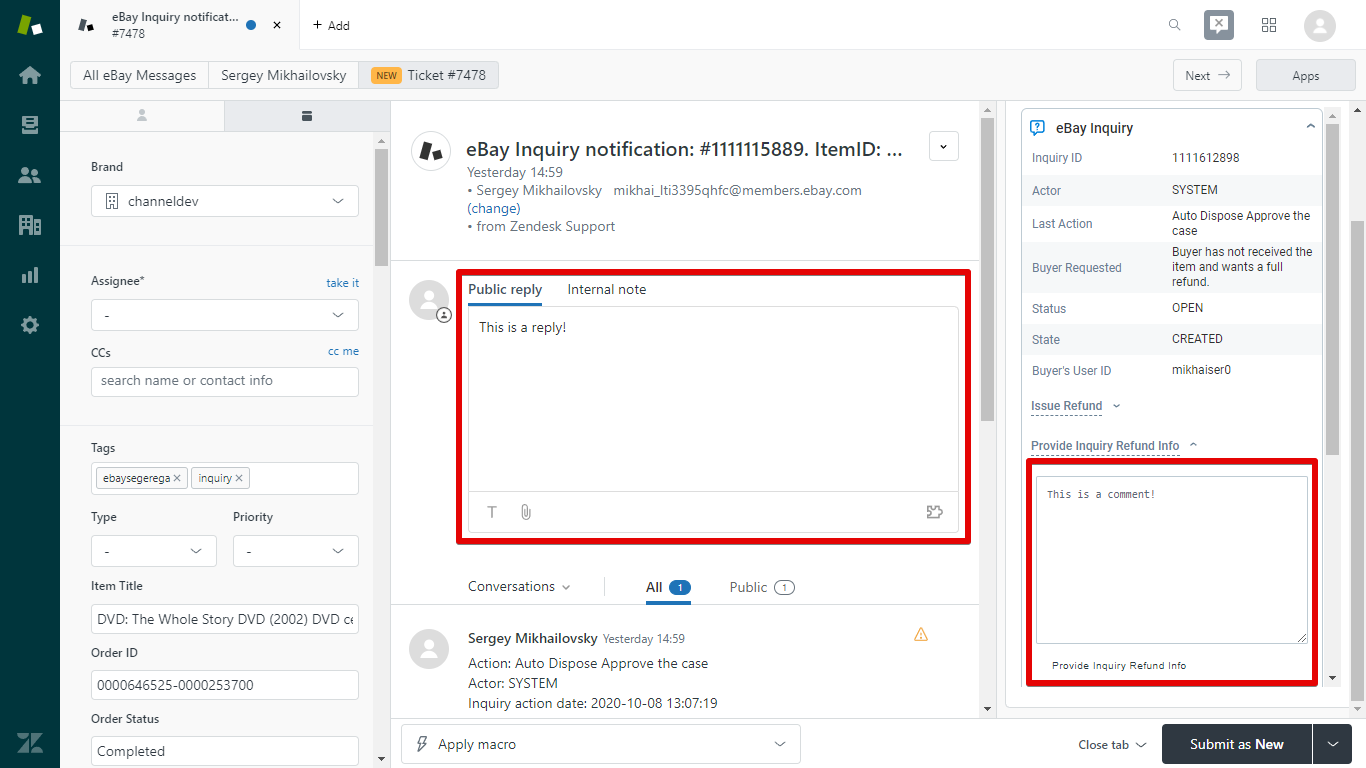
Task: Open the Assignee dropdown
Action: pyautogui.click(x=225, y=315)
